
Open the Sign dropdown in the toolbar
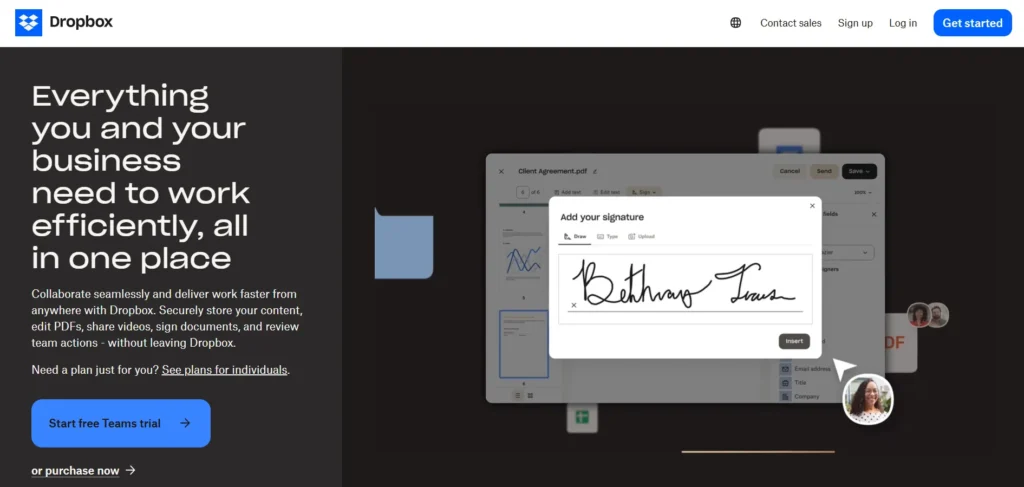pos(646,191)
